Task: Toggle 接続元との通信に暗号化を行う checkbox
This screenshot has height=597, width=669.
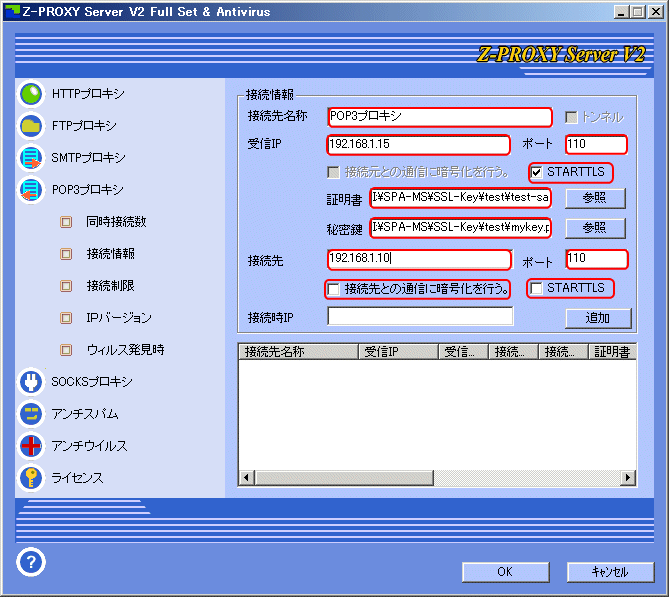Action: (333, 172)
